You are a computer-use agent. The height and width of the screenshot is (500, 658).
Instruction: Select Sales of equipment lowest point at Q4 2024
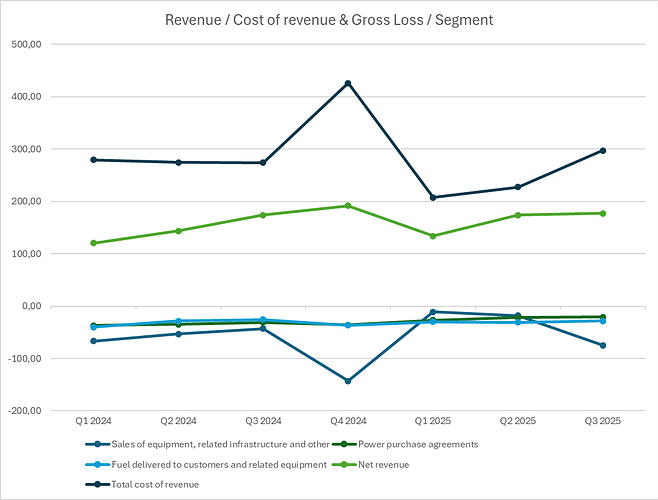[348, 381]
